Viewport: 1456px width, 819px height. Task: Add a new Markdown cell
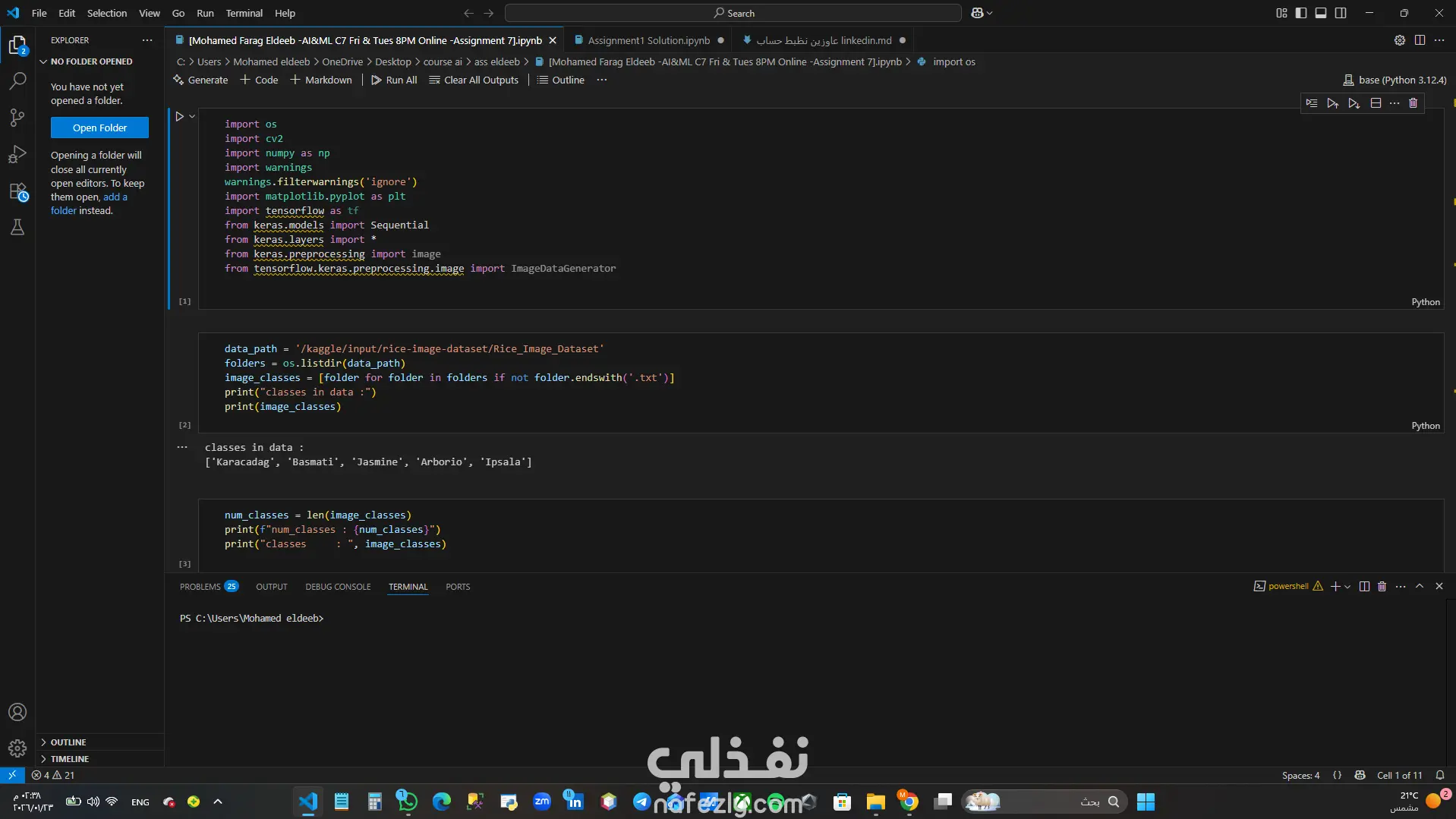(321, 80)
